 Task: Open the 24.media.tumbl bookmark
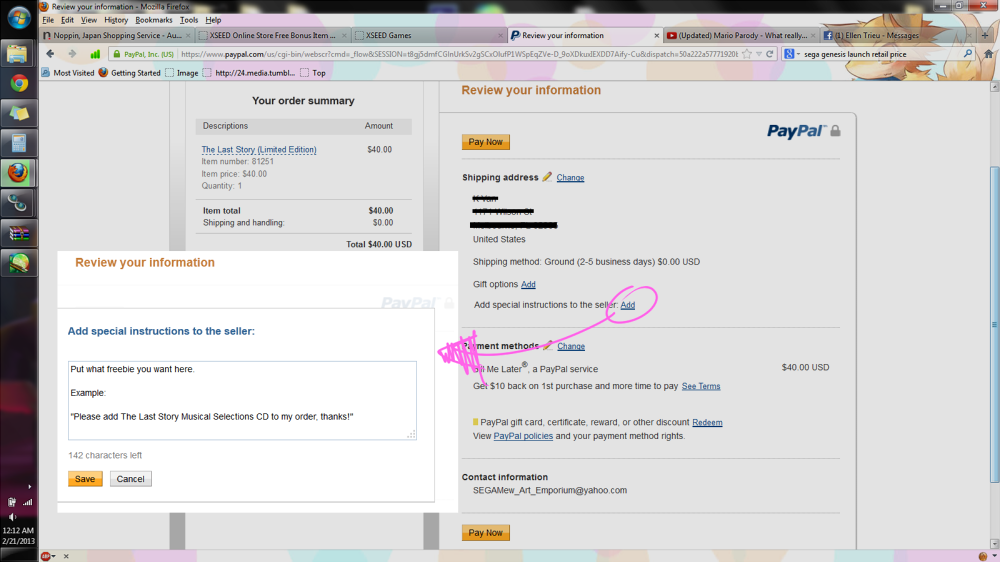click(x=249, y=73)
